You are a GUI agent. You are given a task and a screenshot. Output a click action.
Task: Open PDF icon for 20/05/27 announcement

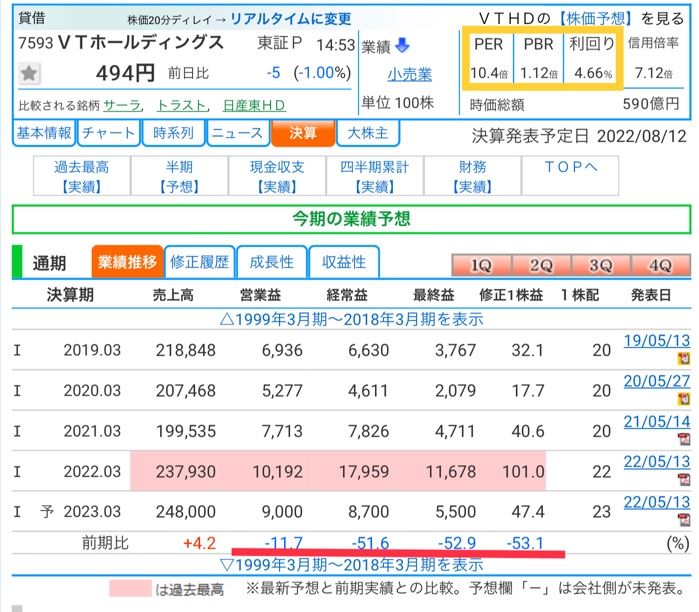point(683,398)
